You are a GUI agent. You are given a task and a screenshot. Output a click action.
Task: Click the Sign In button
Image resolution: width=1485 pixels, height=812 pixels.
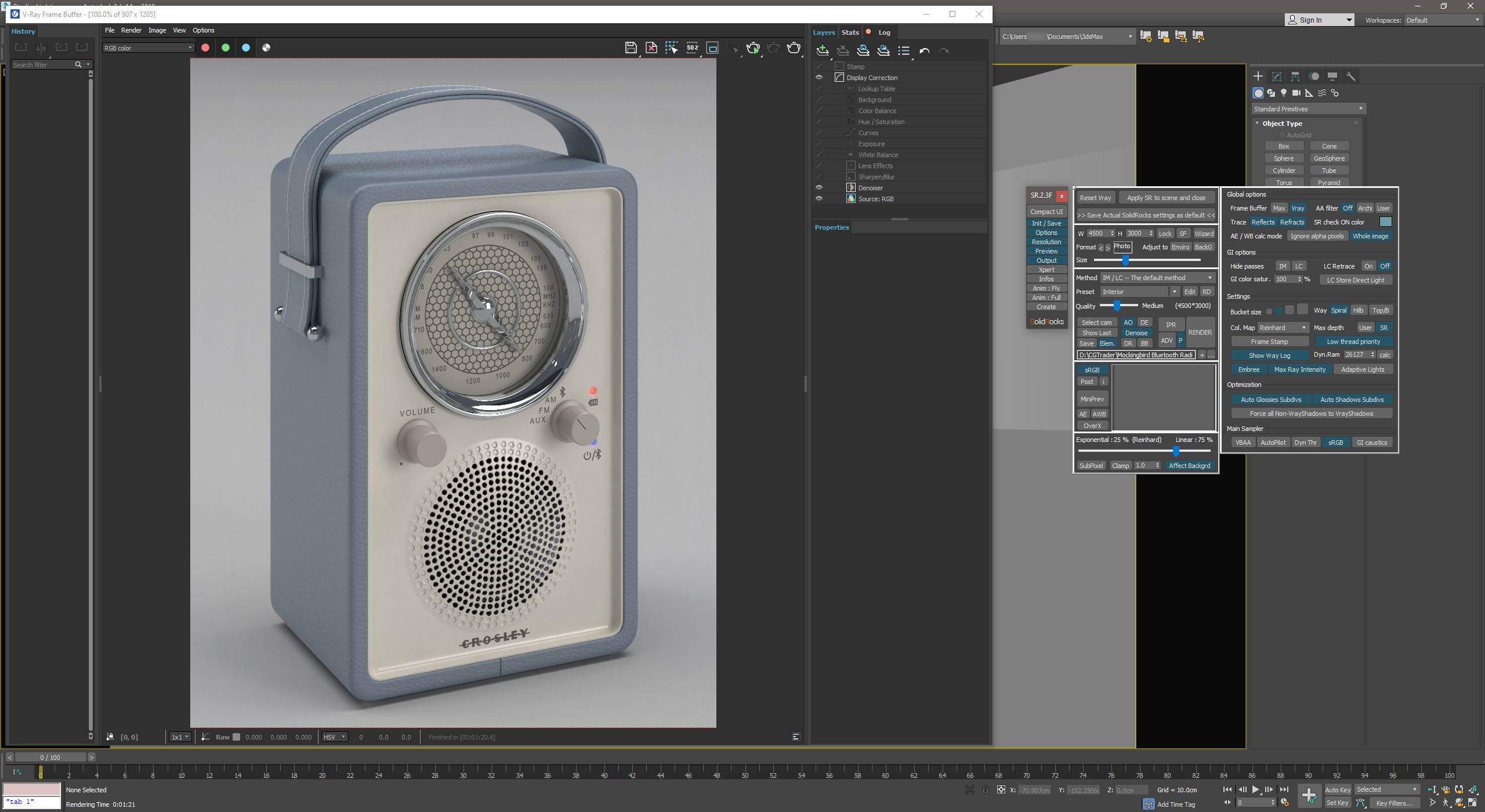(1319, 20)
